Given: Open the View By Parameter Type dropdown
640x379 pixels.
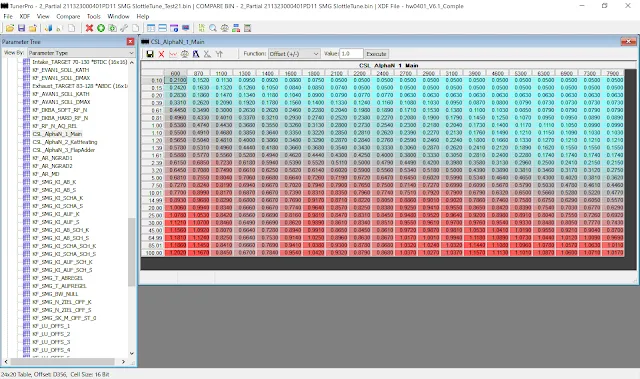Looking at the screenshot, I should pos(81,53).
